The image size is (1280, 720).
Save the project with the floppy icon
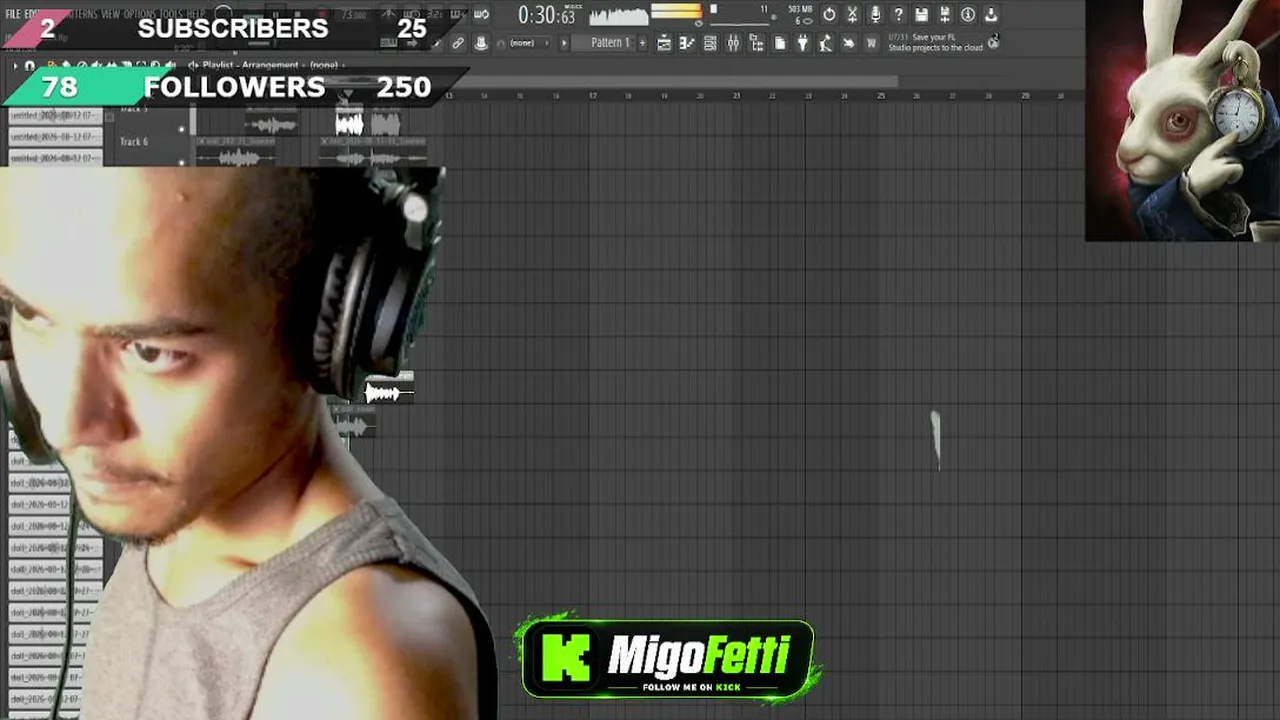pyautogui.click(x=921, y=14)
